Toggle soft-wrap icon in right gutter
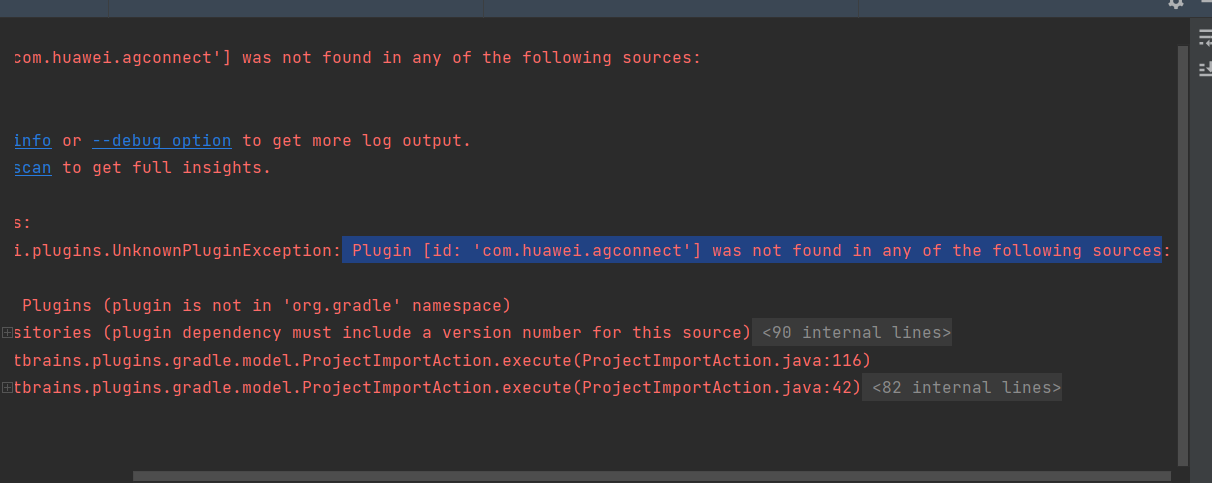Viewport: 1212px width, 483px height. [x=1205, y=38]
